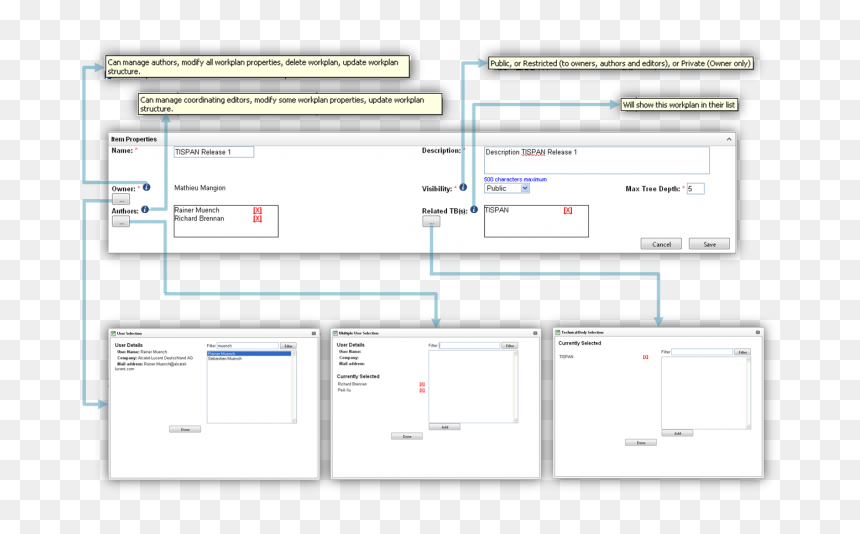Click the Multiple User Selection title icon
The image size is (860, 534).
(335, 333)
